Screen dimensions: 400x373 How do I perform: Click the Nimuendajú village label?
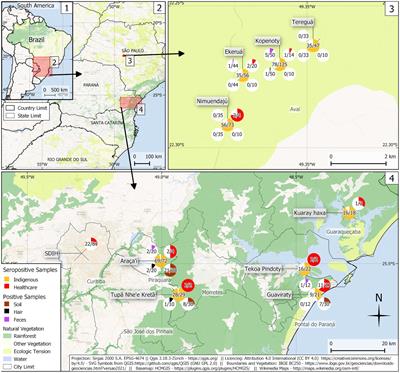coord(212,100)
